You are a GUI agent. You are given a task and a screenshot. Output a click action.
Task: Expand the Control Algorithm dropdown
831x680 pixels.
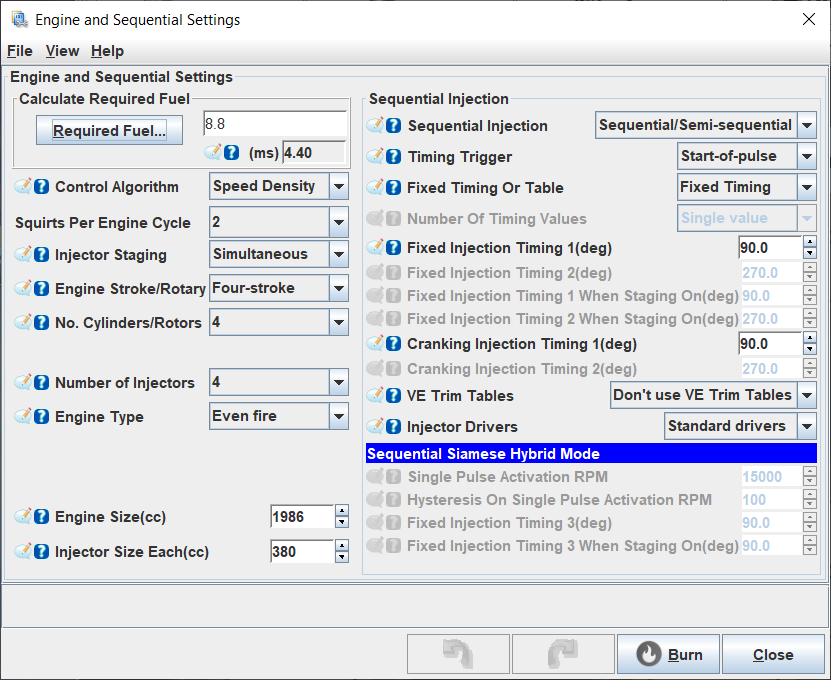coord(338,186)
